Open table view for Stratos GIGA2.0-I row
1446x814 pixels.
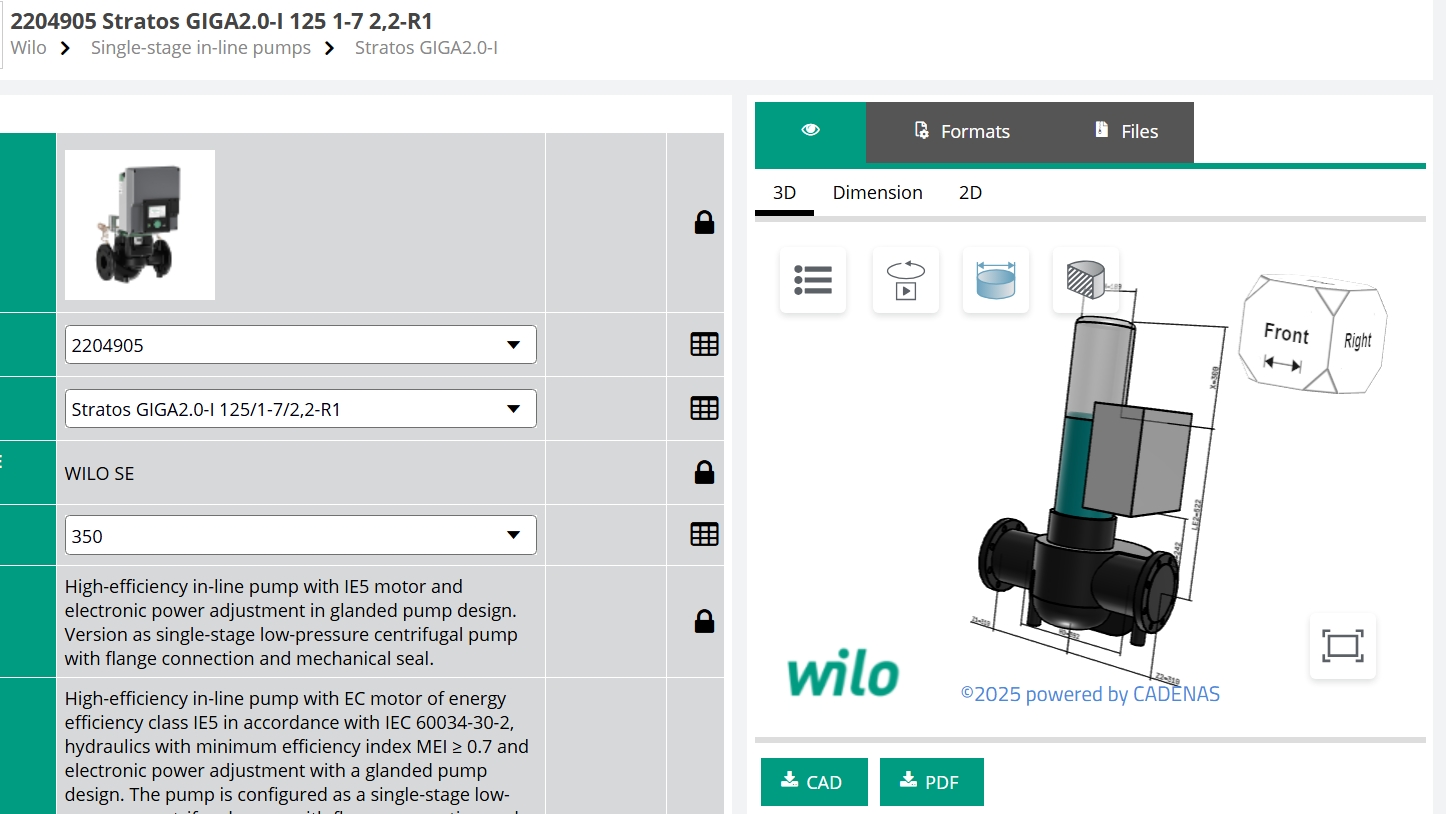[x=704, y=408]
